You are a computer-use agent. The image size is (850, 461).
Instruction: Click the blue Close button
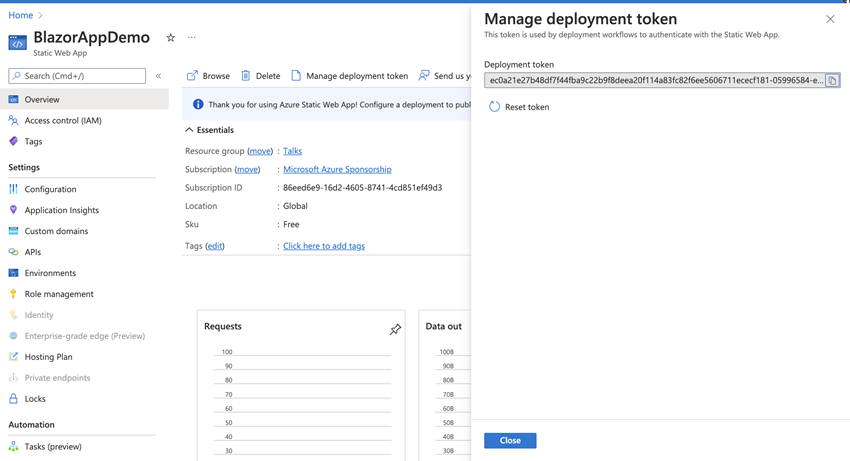pos(510,440)
